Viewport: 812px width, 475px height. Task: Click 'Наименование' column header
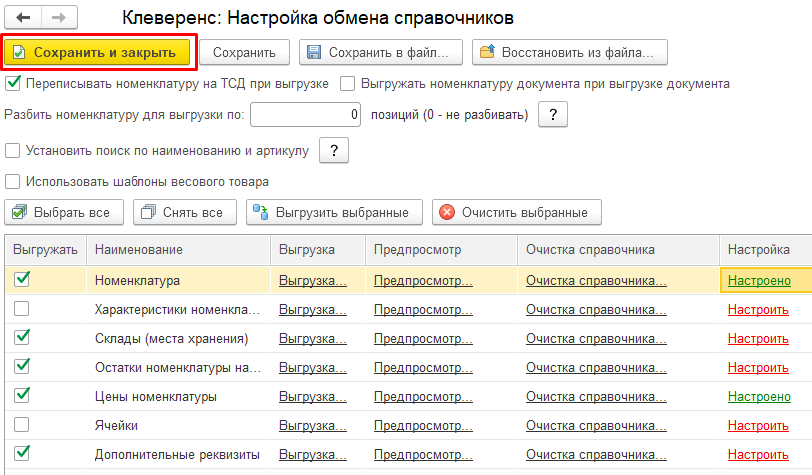point(179,250)
